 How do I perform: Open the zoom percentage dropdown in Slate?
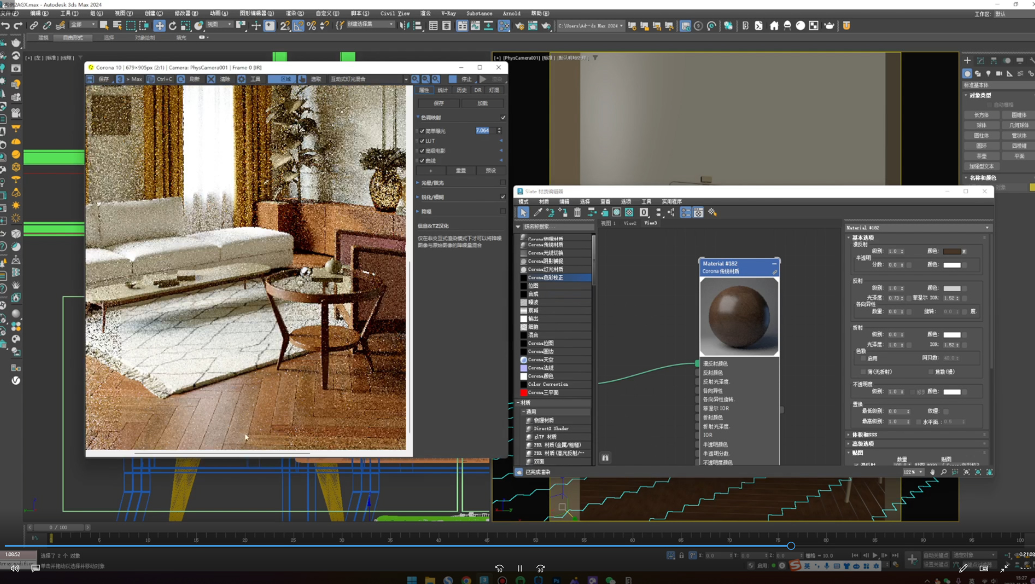click(912, 472)
